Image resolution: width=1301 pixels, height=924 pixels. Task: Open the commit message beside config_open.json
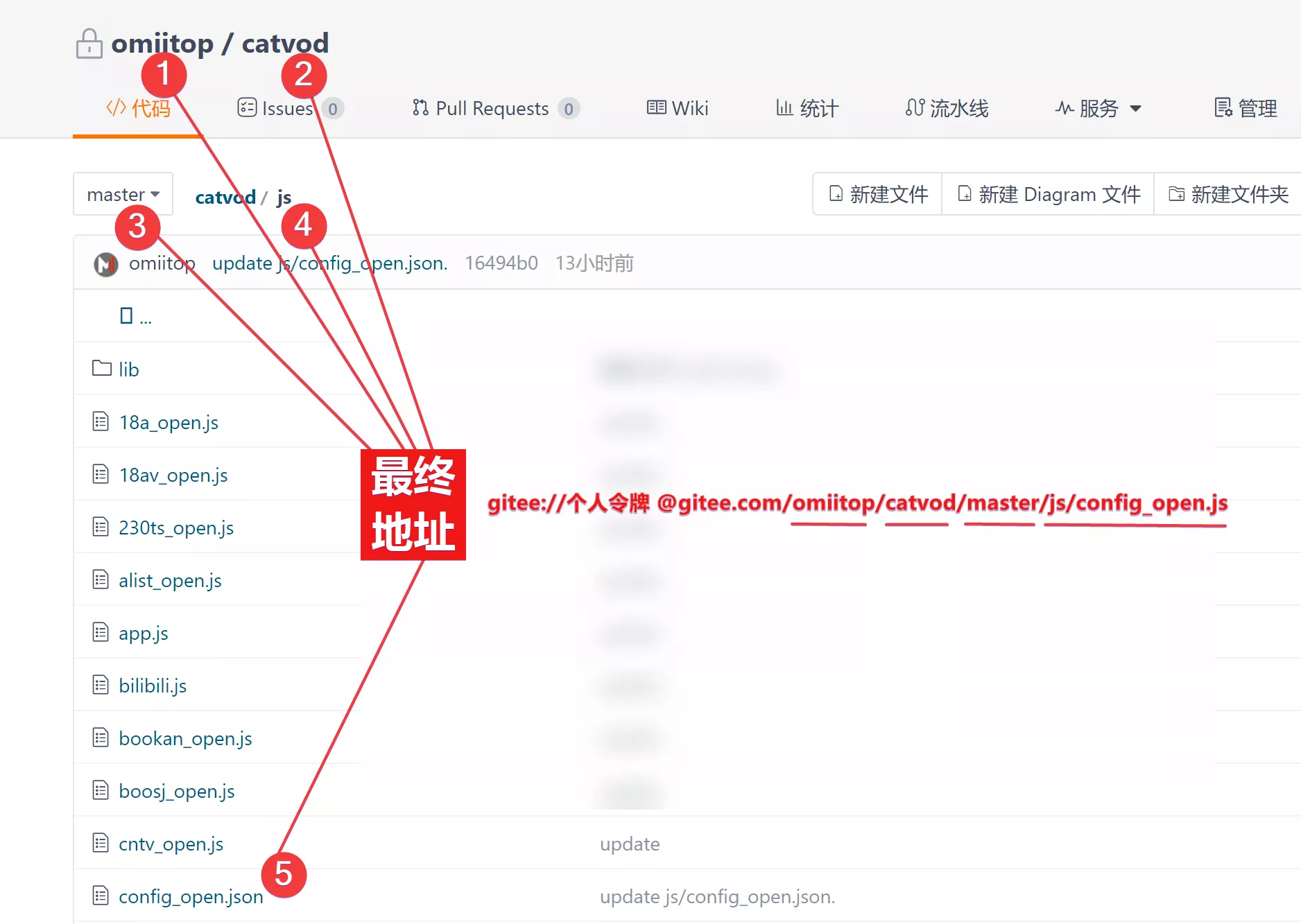[x=718, y=896]
